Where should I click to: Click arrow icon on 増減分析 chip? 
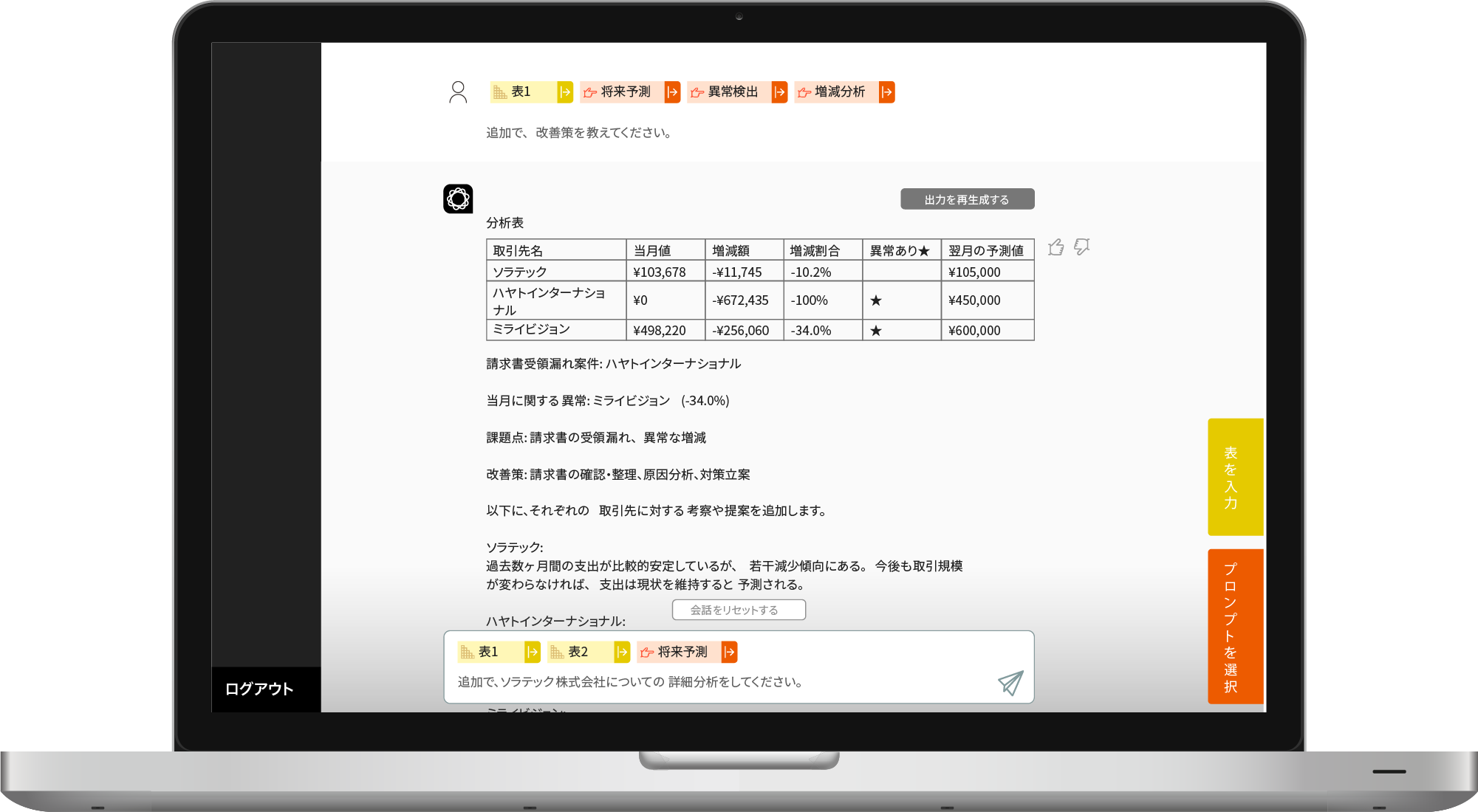pyautogui.click(x=886, y=92)
